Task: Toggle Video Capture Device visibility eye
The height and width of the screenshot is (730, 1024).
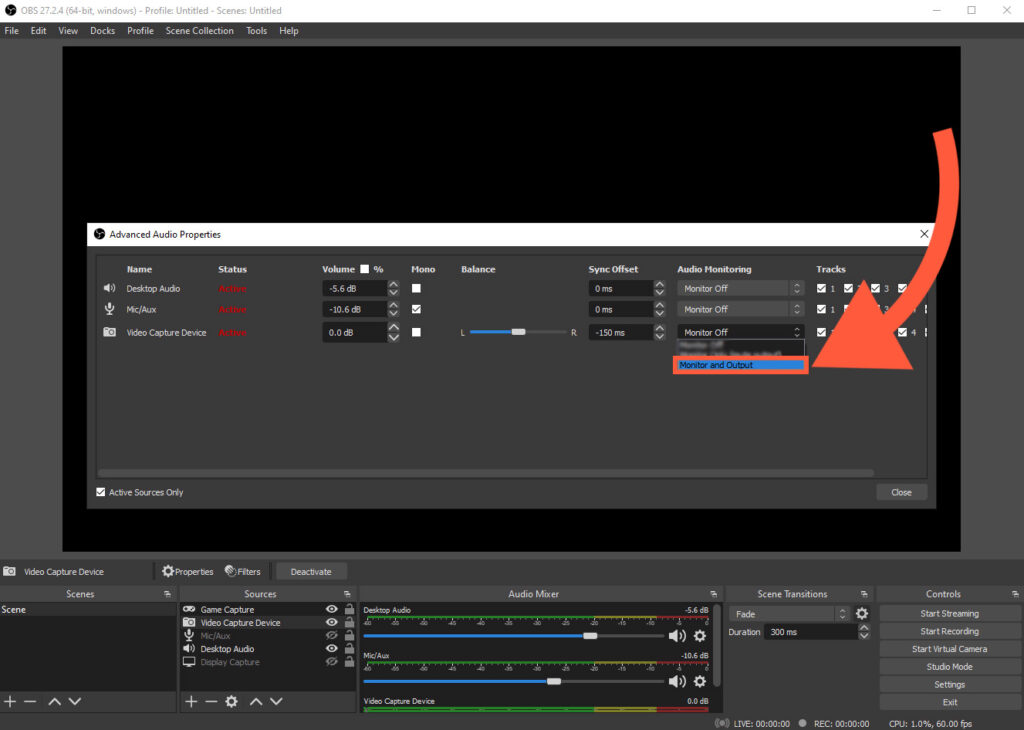Action: pyautogui.click(x=332, y=622)
